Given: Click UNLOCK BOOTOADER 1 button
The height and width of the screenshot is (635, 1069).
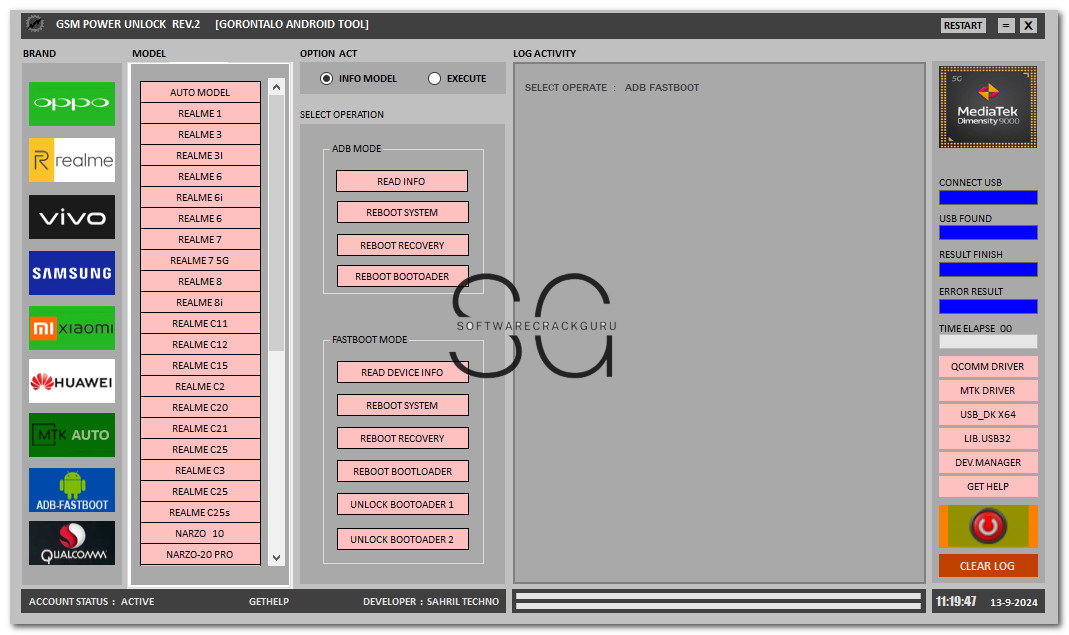Looking at the screenshot, I should (x=402, y=505).
